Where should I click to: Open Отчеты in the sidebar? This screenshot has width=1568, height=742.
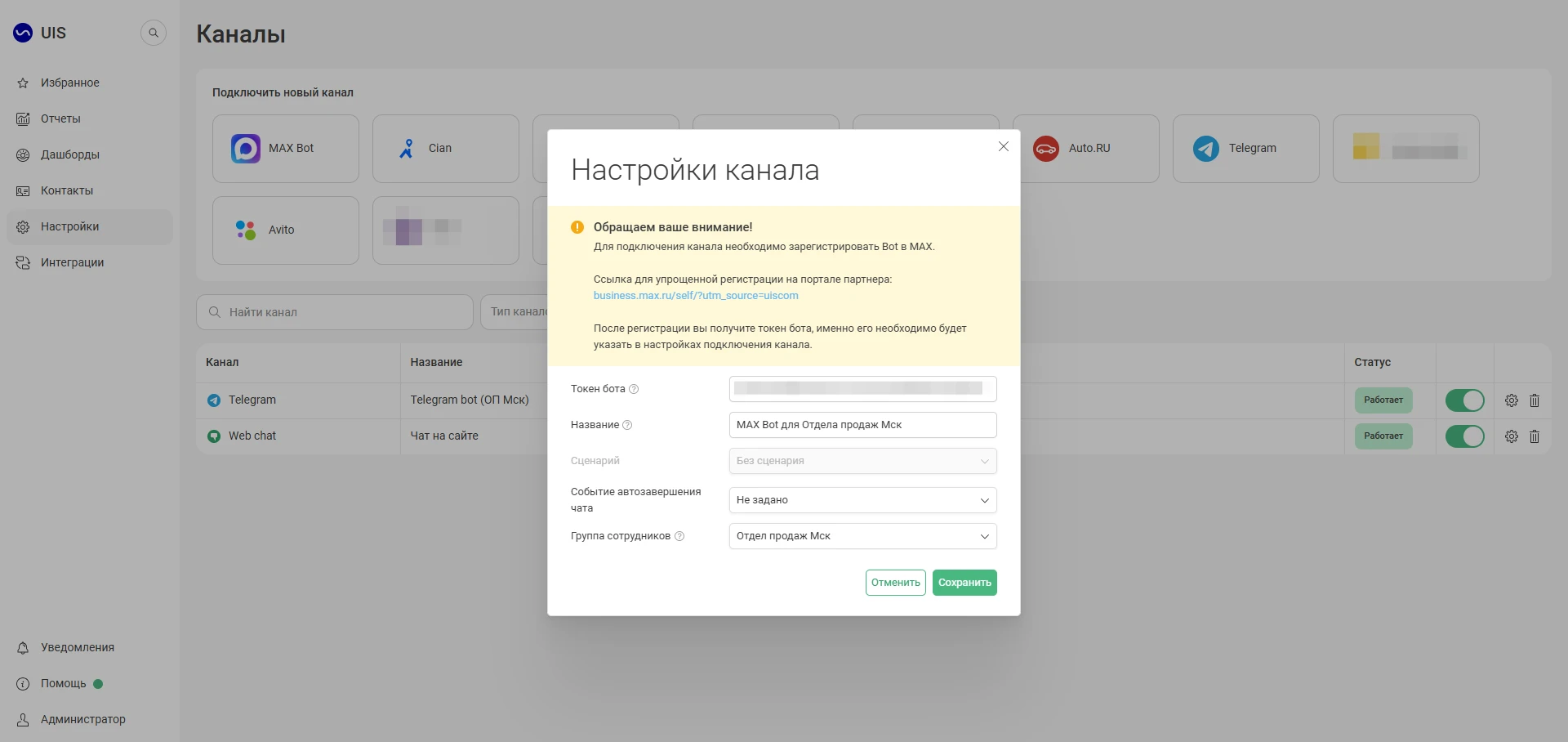(60, 118)
